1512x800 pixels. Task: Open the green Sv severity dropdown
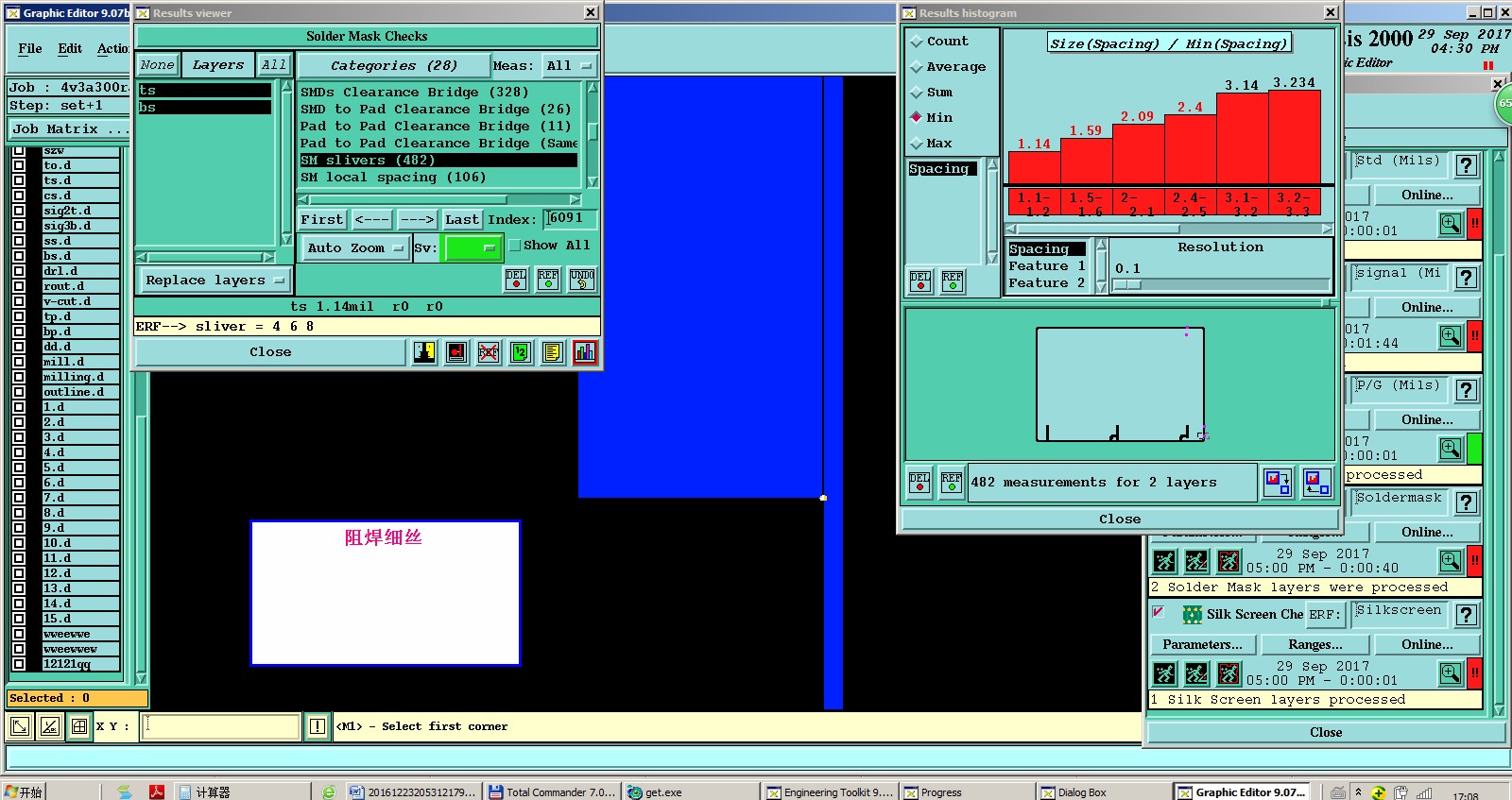(472, 247)
